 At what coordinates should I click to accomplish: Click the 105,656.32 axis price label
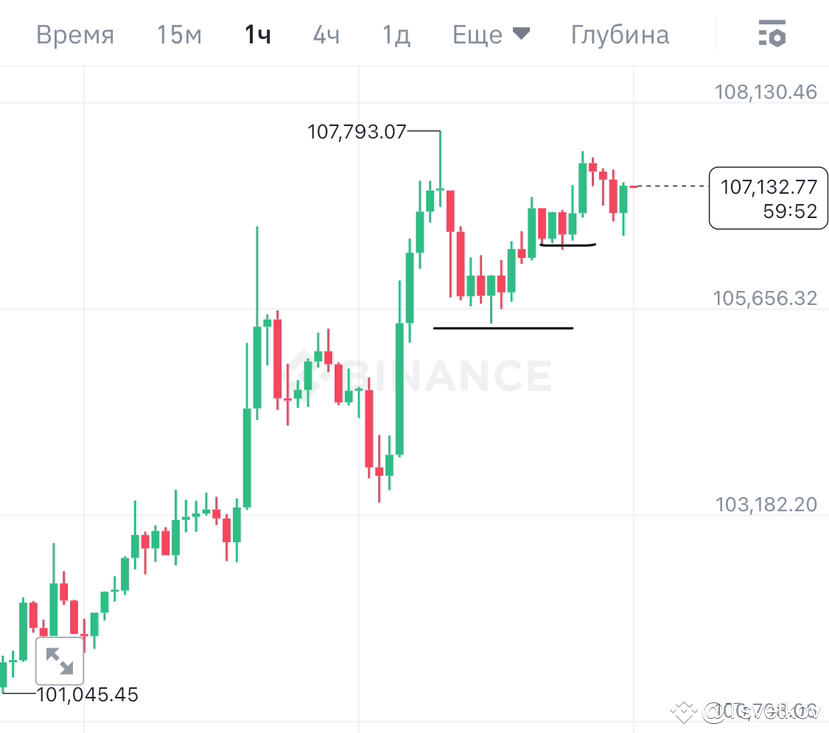tap(766, 298)
